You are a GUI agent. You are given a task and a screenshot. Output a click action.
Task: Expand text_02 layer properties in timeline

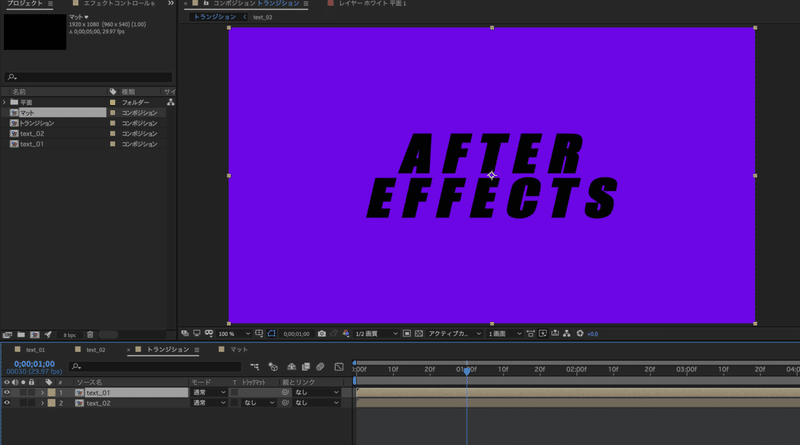pos(42,403)
